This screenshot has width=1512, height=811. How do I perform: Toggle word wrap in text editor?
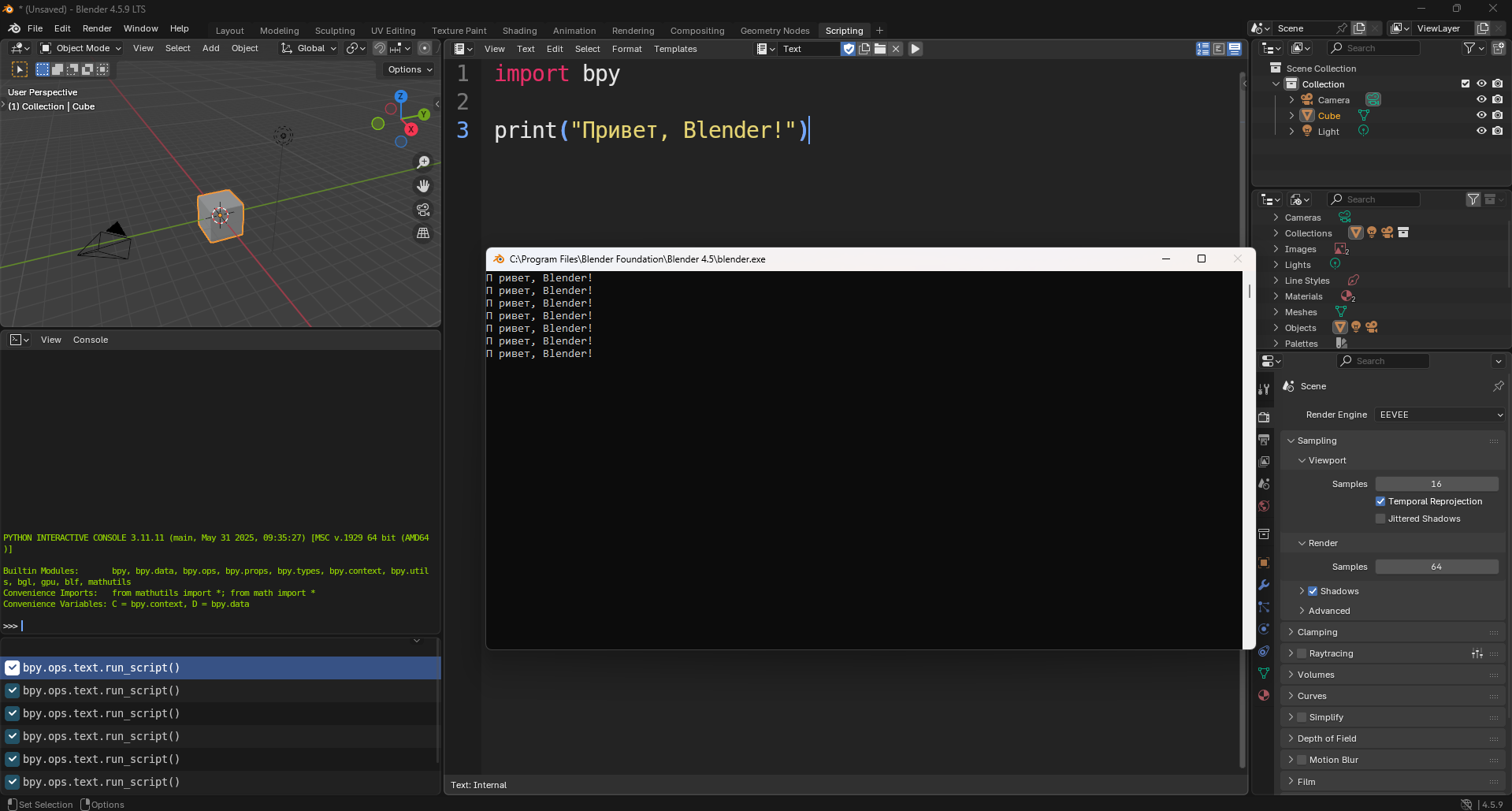coord(1219,49)
